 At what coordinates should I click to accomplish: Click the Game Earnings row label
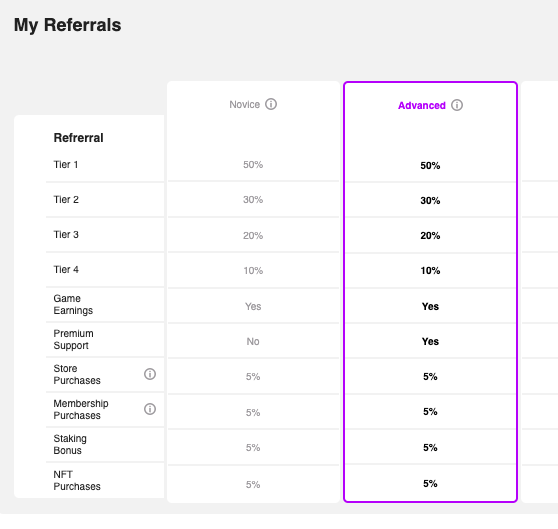[x=73, y=305]
